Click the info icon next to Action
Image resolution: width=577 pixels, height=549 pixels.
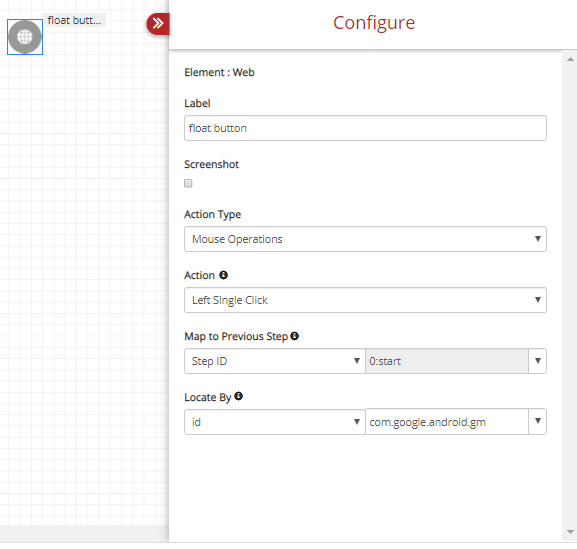223,275
